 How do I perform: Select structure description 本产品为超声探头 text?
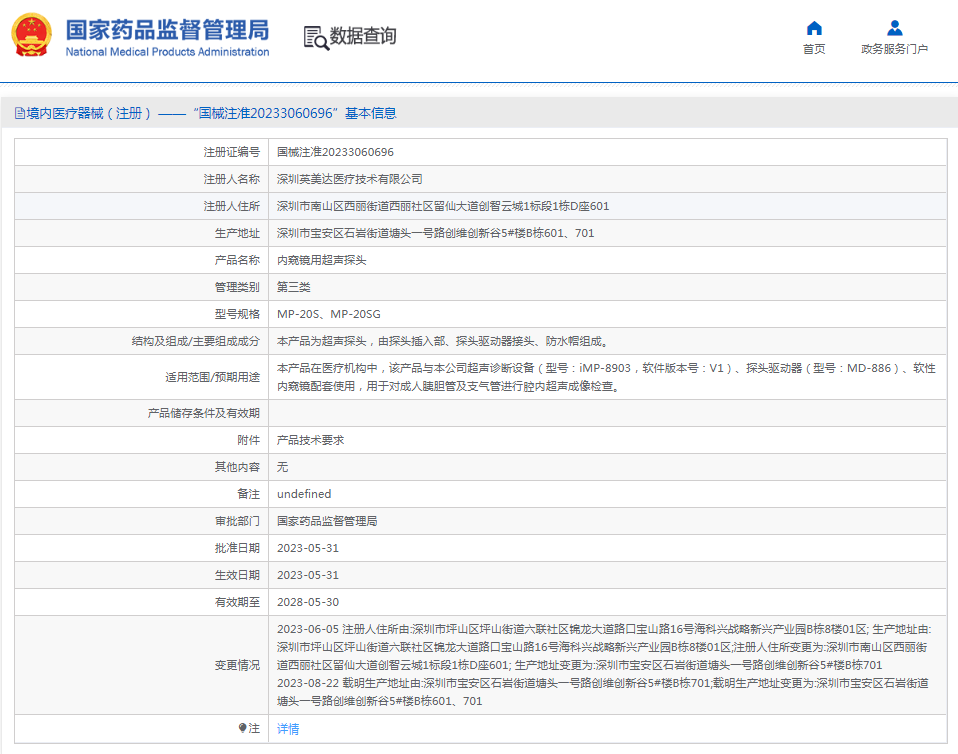pos(443,341)
